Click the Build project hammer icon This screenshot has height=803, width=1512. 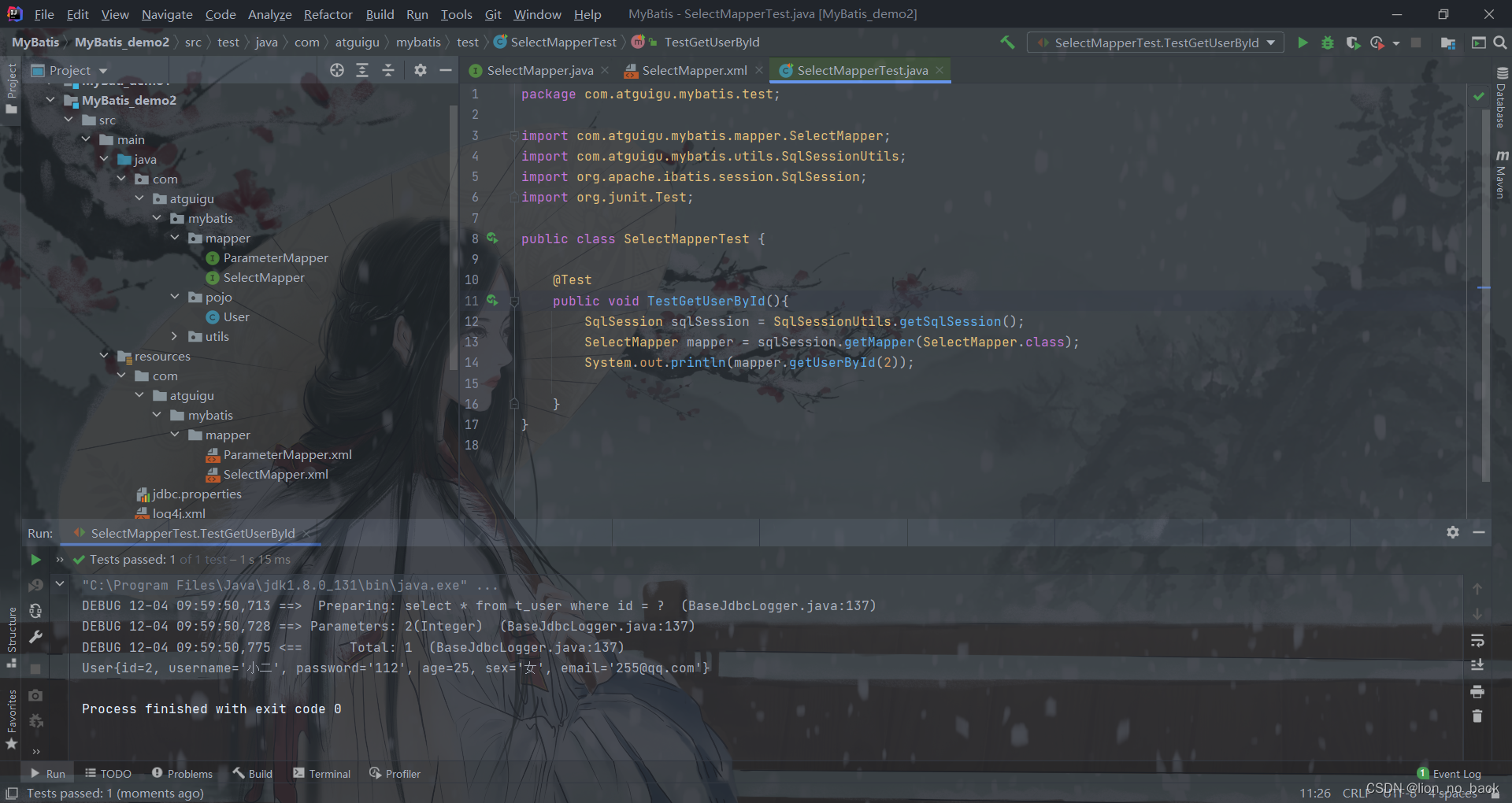(1007, 43)
